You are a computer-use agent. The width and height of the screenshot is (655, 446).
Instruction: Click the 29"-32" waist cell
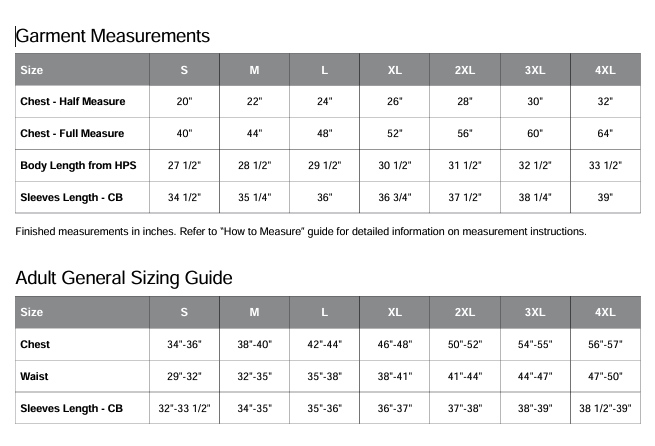184,376
